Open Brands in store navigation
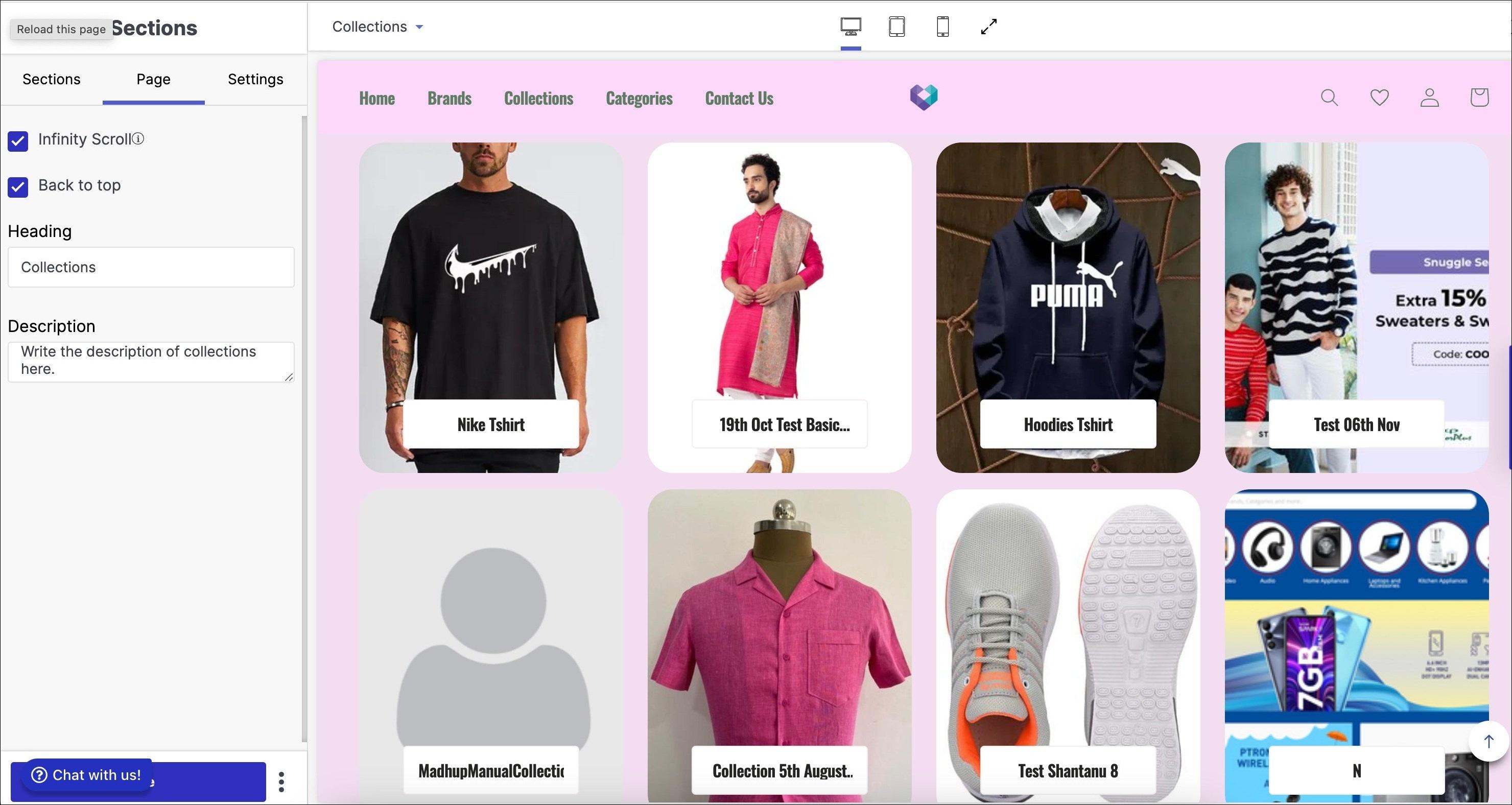 [449, 98]
